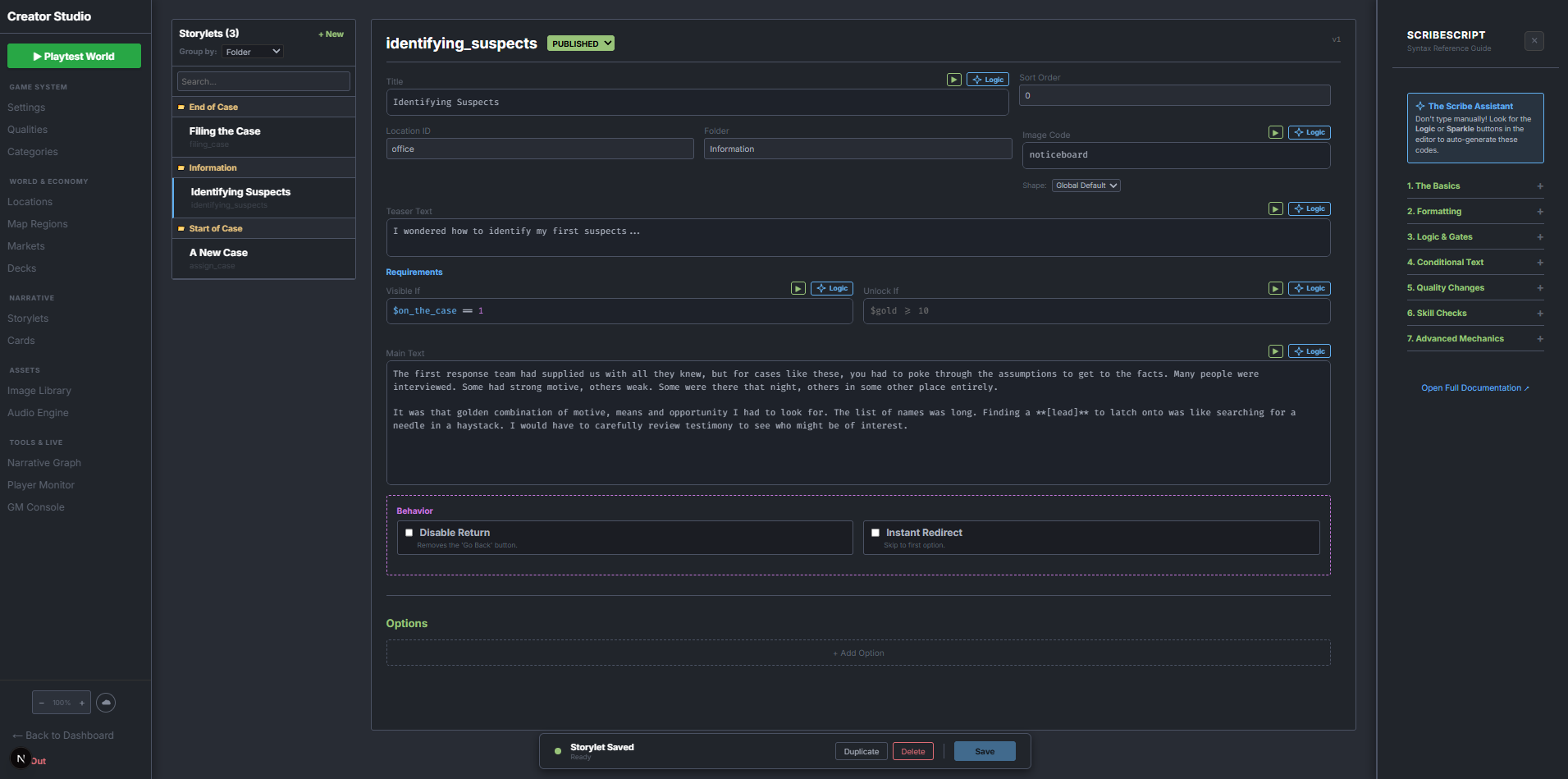Click the play preview icon for Teaser Text
Viewport: 1568px width, 779px height.
(x=1275, y=208)
